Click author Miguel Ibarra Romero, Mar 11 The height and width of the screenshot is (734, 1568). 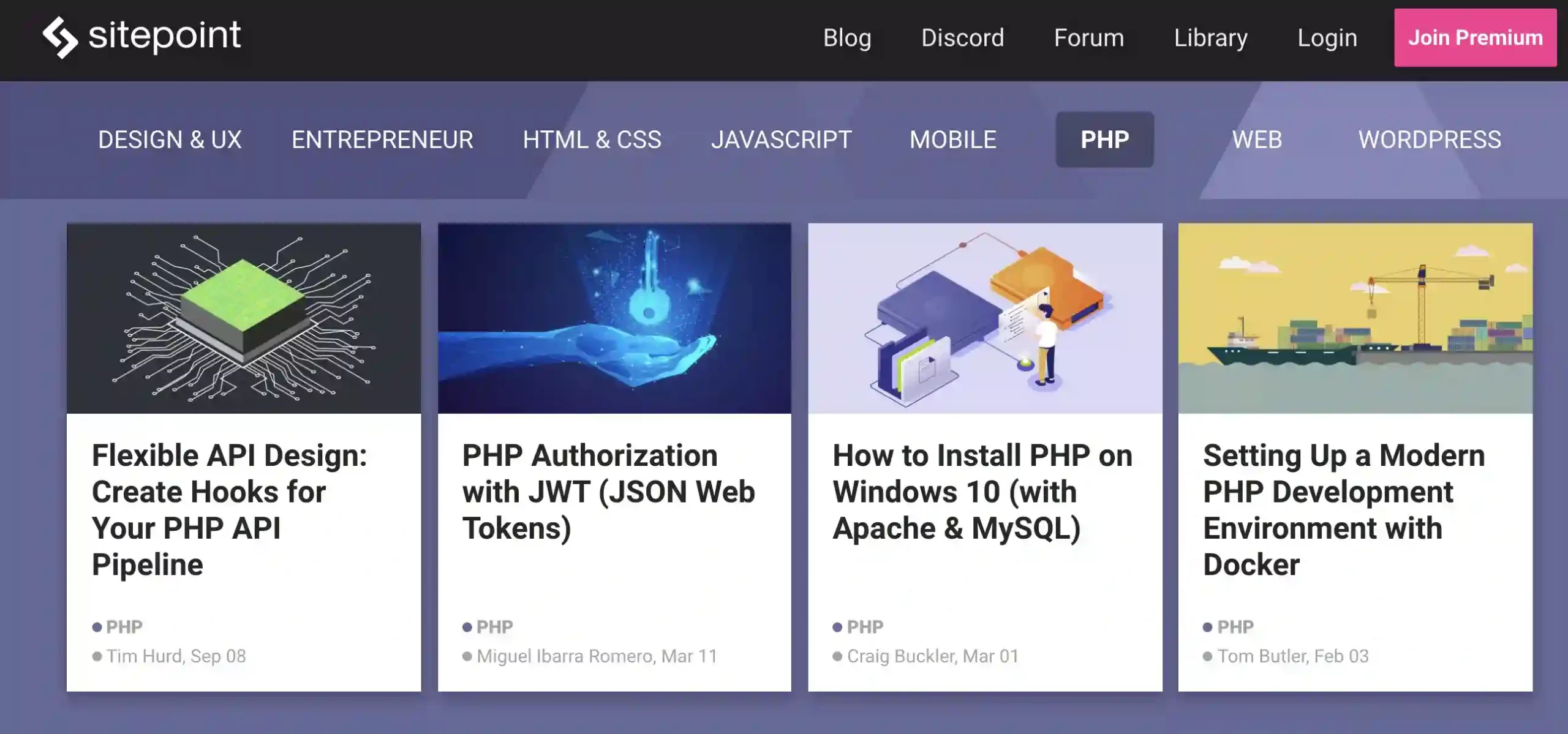[x=597, y=656]
